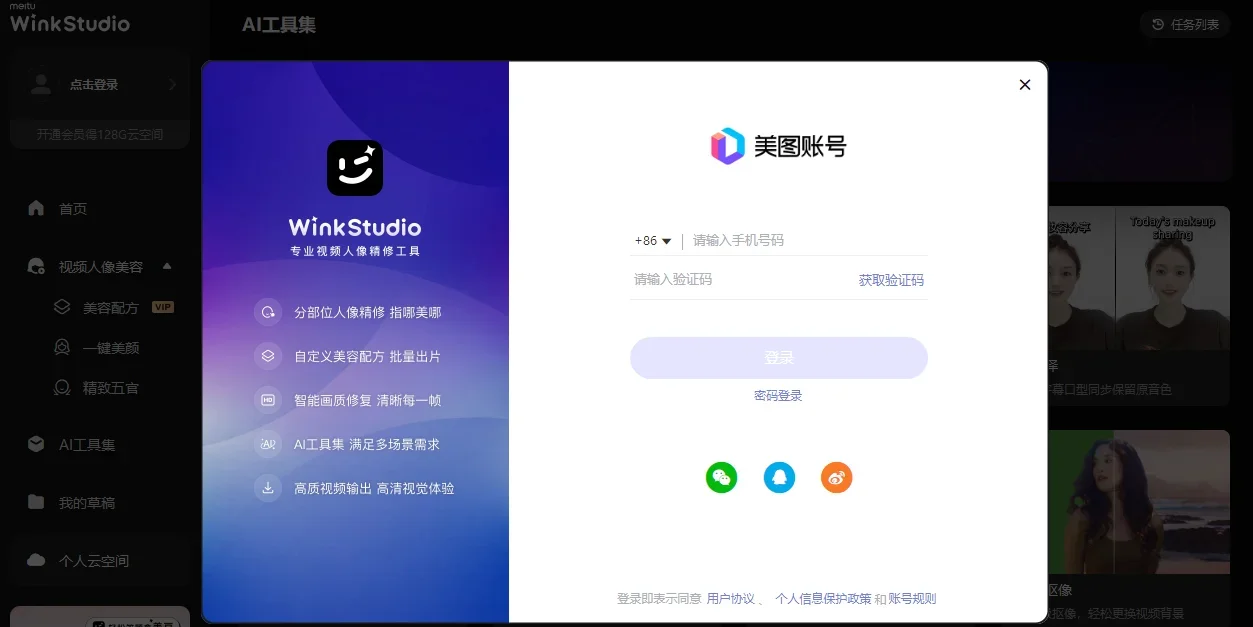This screenshot has width=1253, height=627.
Task: Click the 专业视频人像精修工具 tagline text
Action: [x=355, y=251]
